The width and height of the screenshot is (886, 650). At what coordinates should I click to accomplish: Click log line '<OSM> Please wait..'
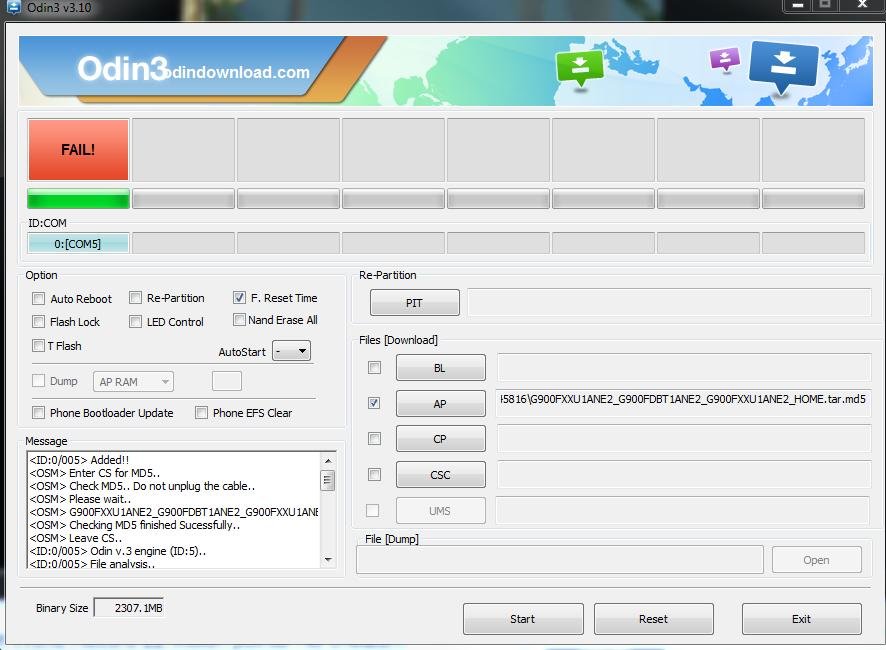pyautogui.click(x=80, y=499)
